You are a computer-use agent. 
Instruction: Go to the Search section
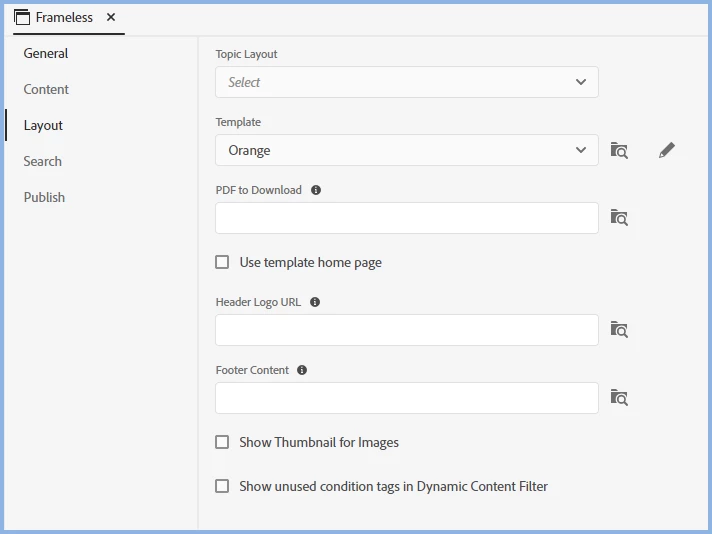click(43, 161)
